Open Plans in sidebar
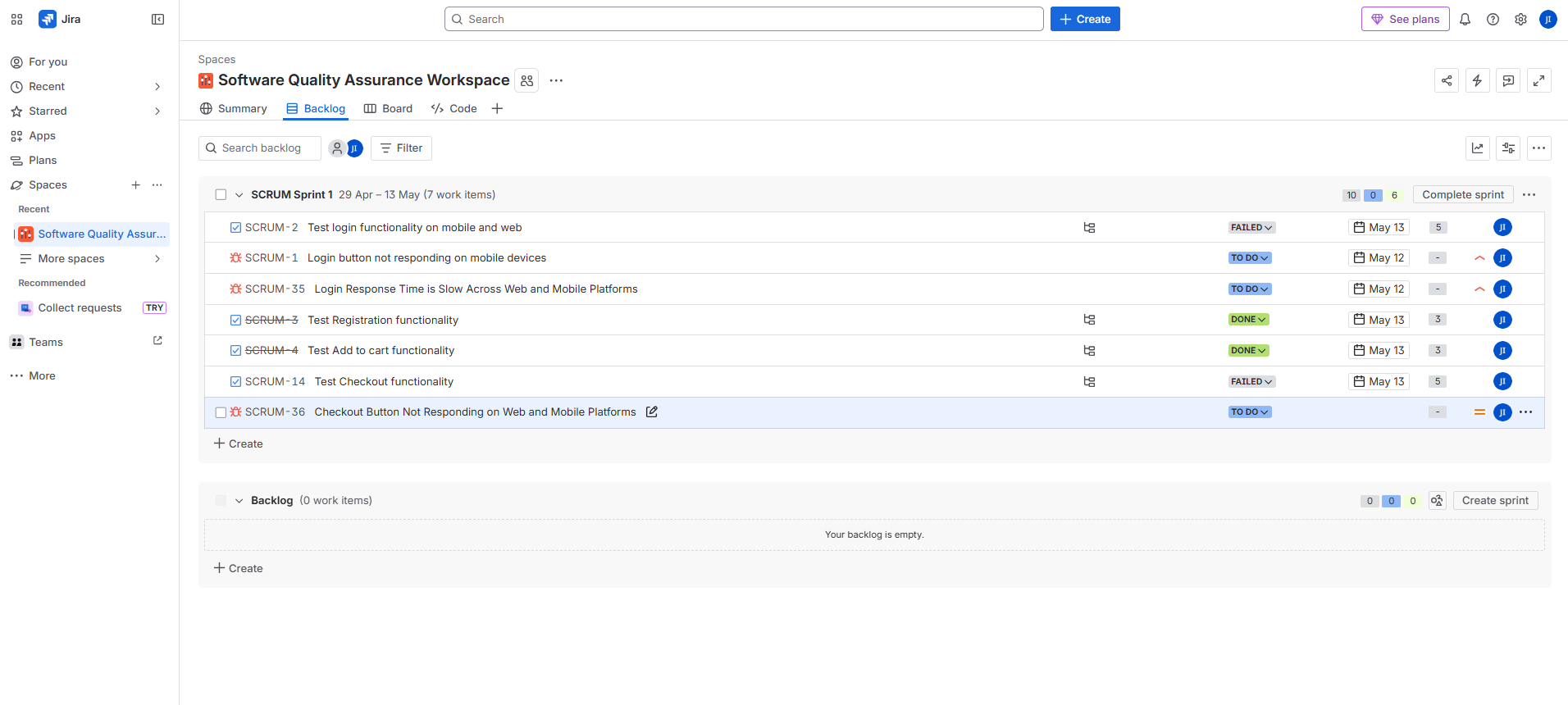The height and width of the screenshot is (705, 1568). pos(89,161)
